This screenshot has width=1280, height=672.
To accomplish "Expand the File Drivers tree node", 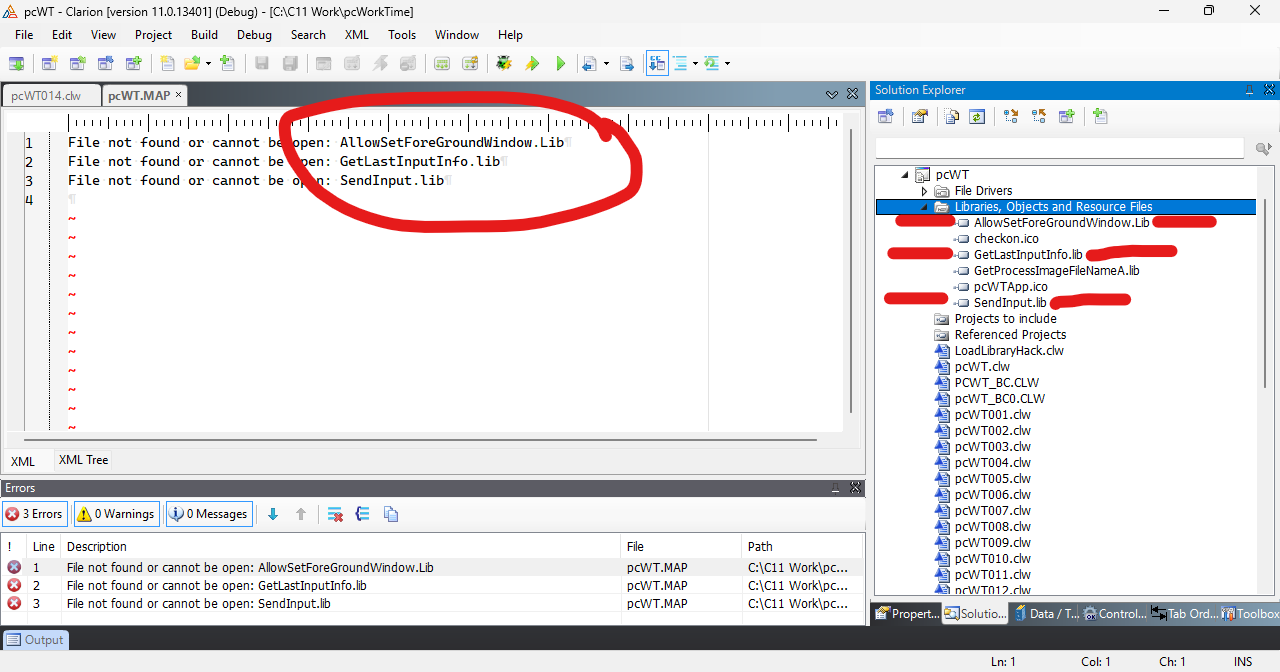I will (x=924, y=191).
